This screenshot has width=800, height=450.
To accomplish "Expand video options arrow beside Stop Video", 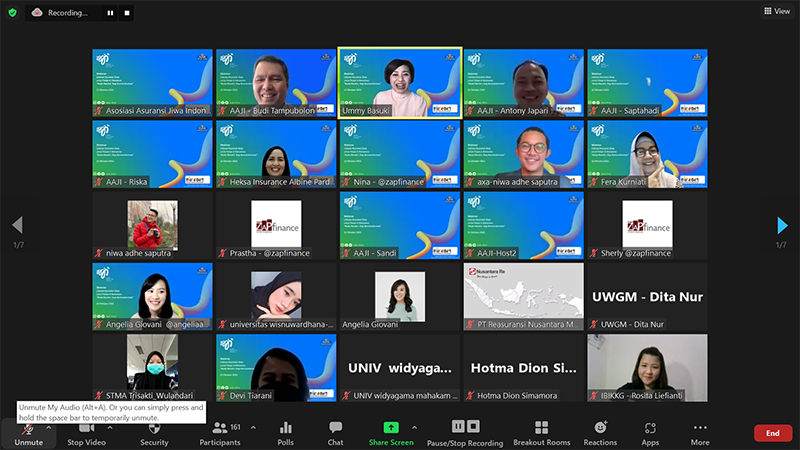I will pyautogui.click(x=110, y=428).
